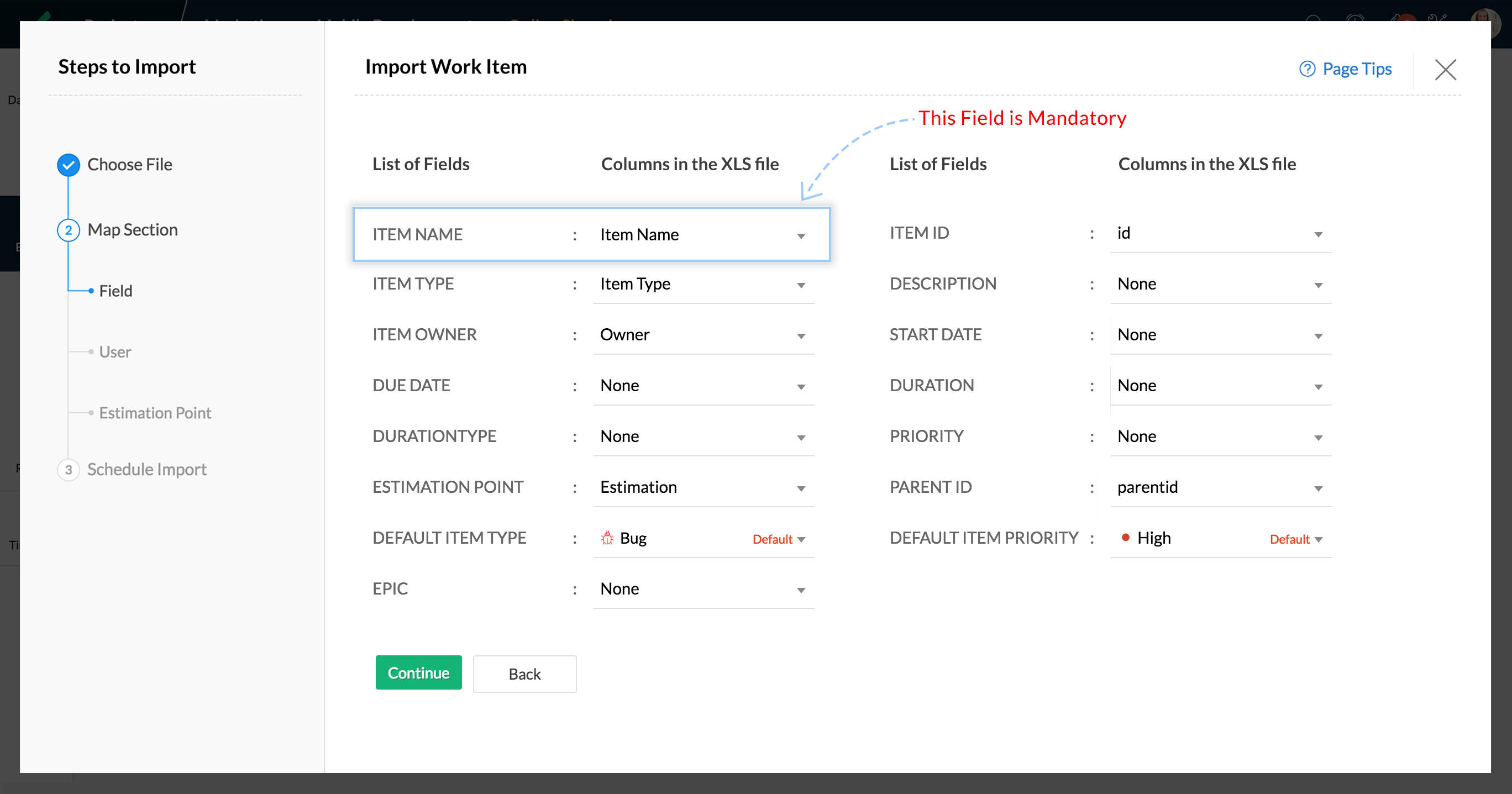Click the red High priority dot
Viewport: 1512px width, 794px height.
pyautogui.click(x=1125, y=537)
